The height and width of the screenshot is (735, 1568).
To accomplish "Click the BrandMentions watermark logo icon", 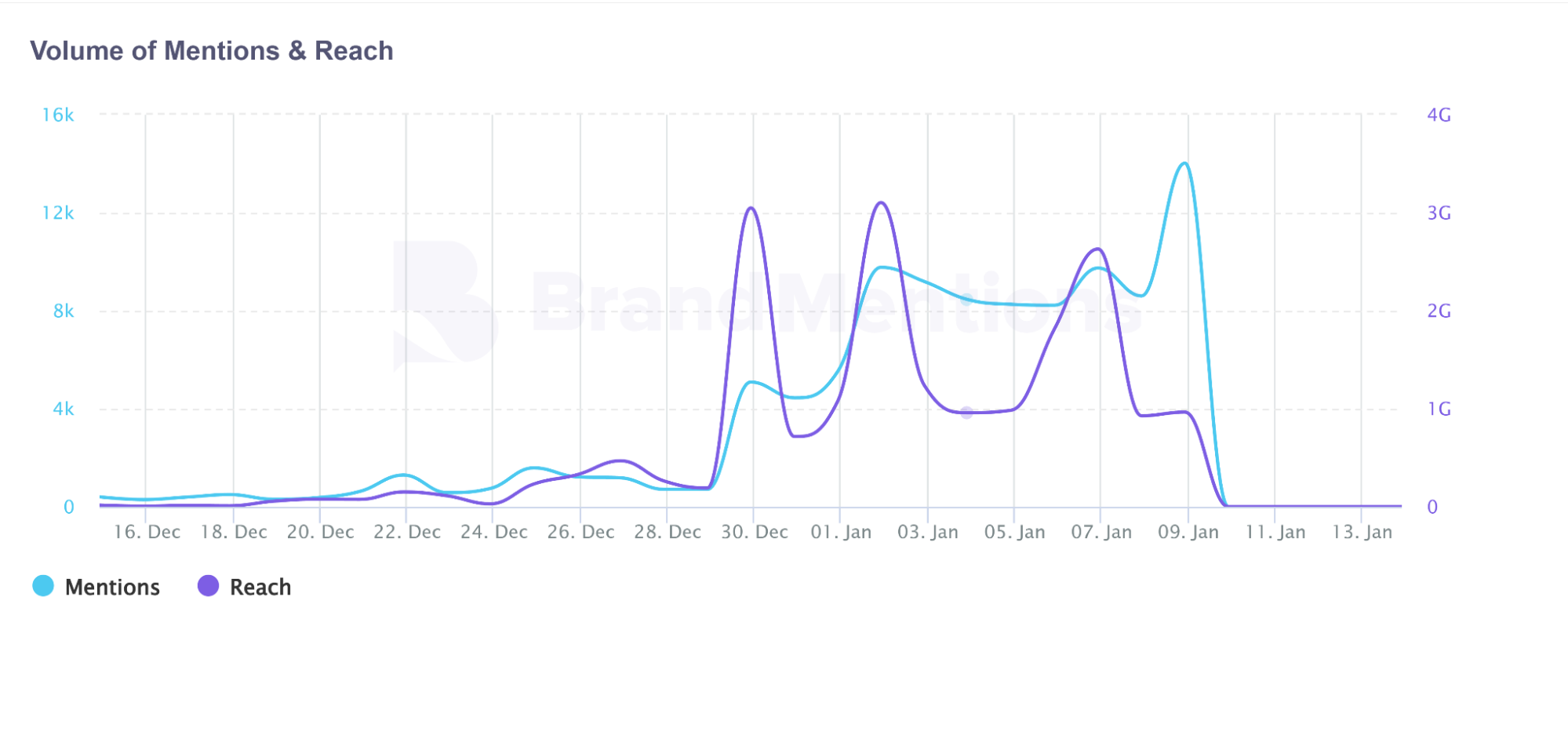I will click(444, 304).
